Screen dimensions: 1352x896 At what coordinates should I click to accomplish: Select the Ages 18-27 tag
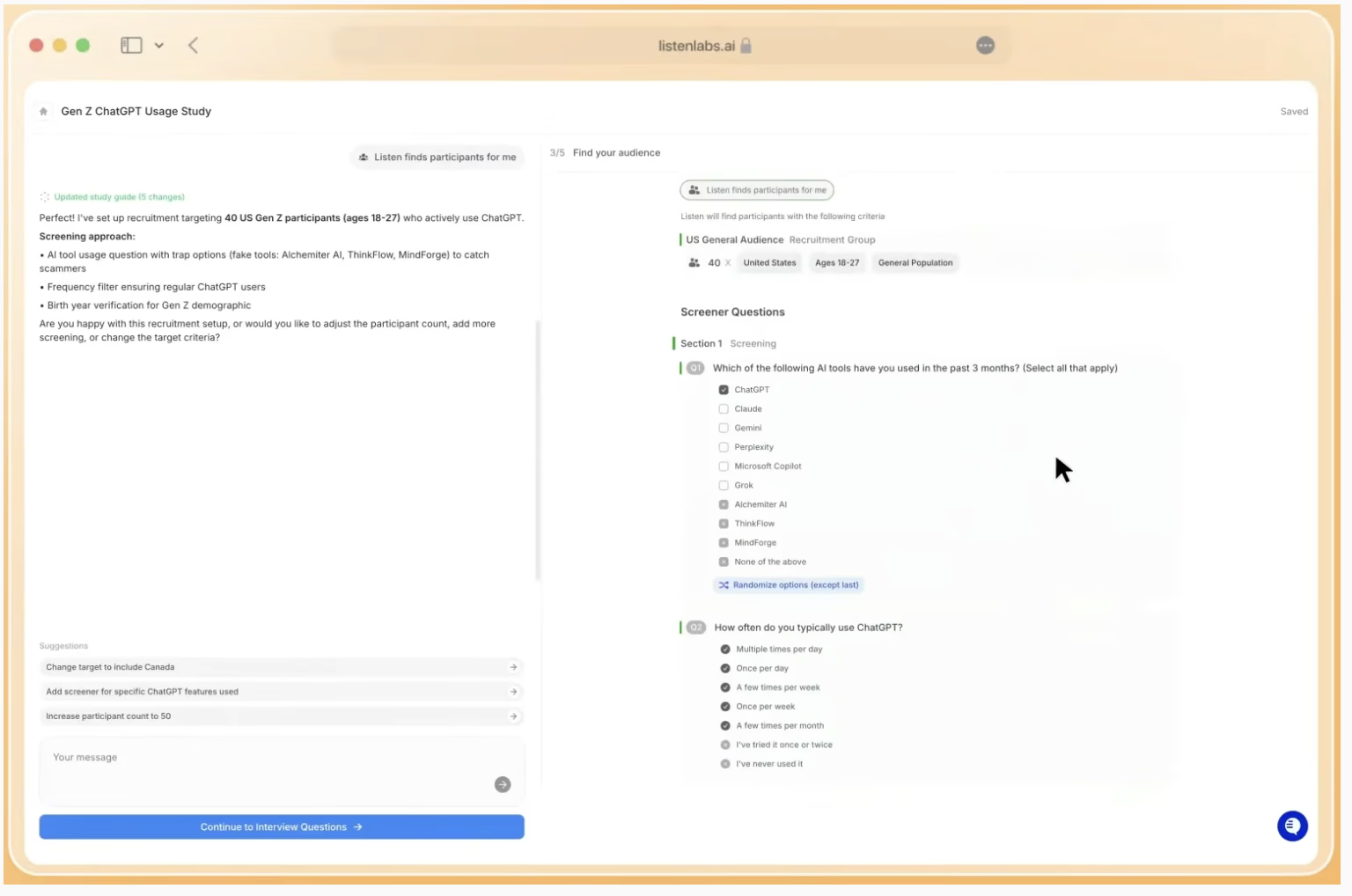[x=837, y=263]
